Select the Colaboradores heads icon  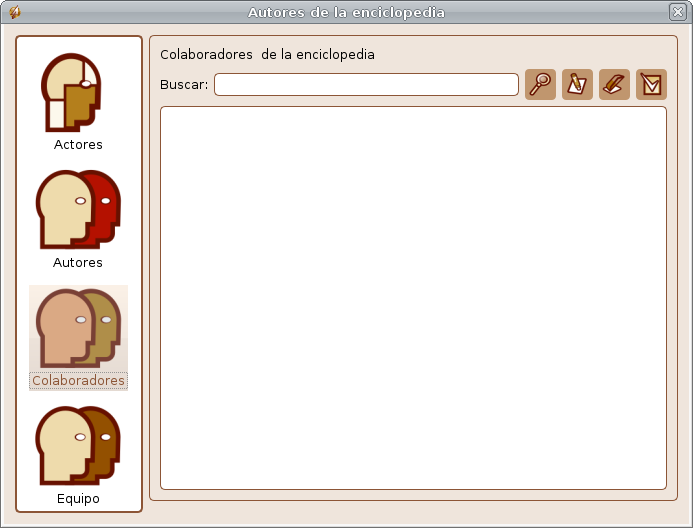pyautogui.click(x=78, y=328)
